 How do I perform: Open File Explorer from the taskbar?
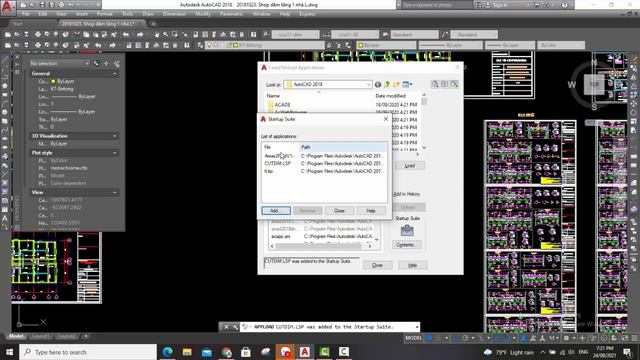(x=187, y=352)
